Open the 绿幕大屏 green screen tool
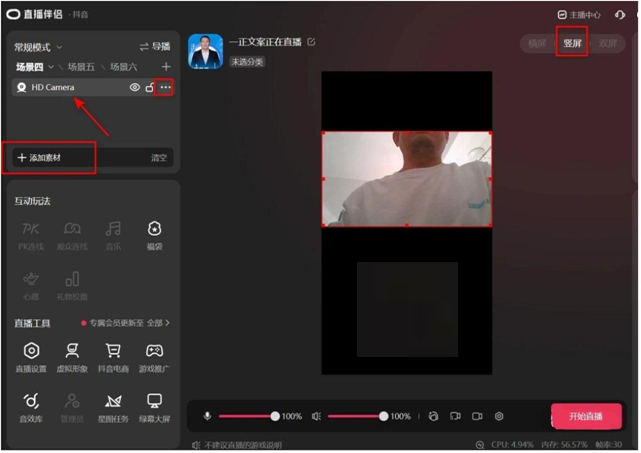Image resolution: width=641 pixels, height=453 pixels. [x=154, y=406]
